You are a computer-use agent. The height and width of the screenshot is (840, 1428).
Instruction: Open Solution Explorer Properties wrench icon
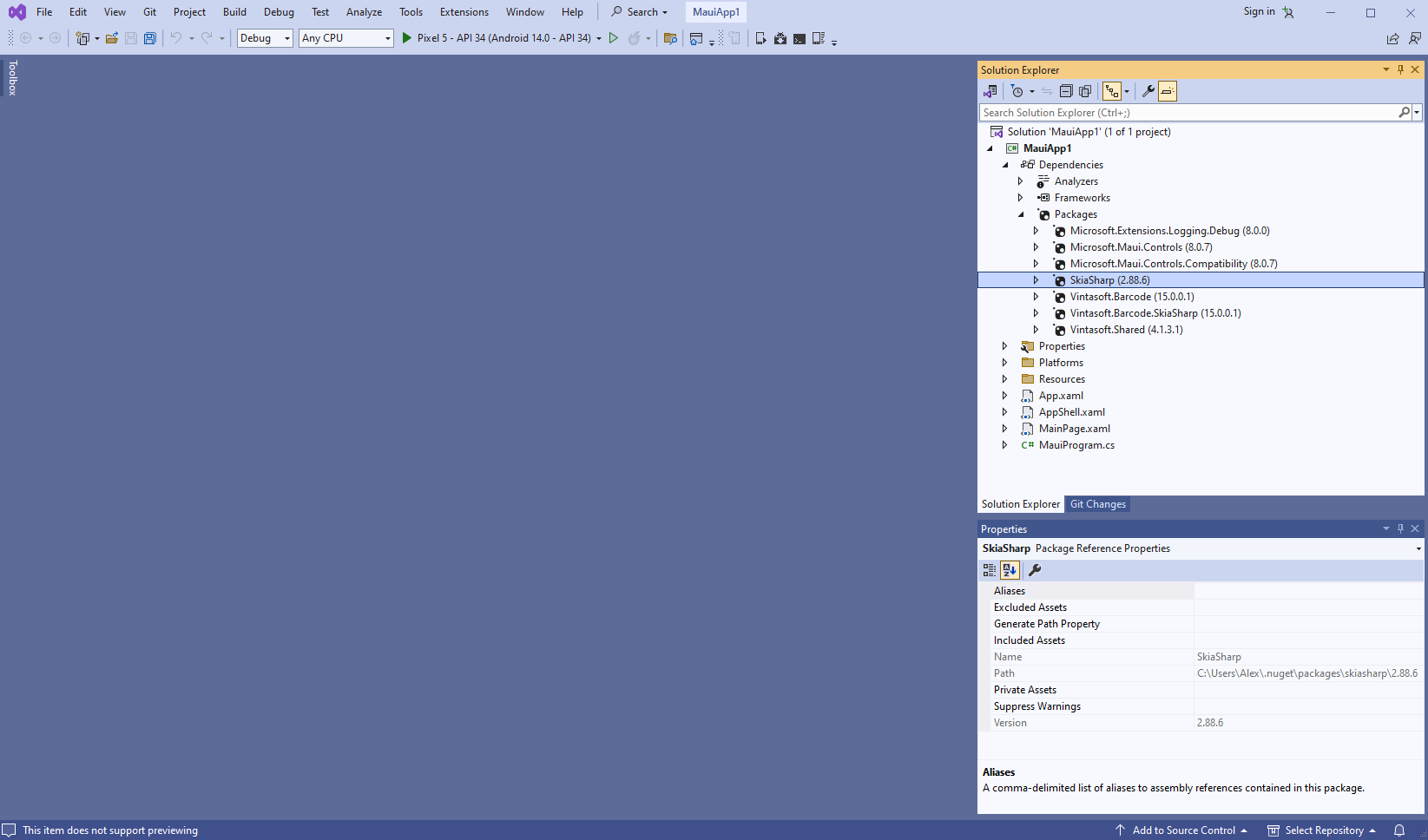pyautogui.click(x=1148, y=91)
